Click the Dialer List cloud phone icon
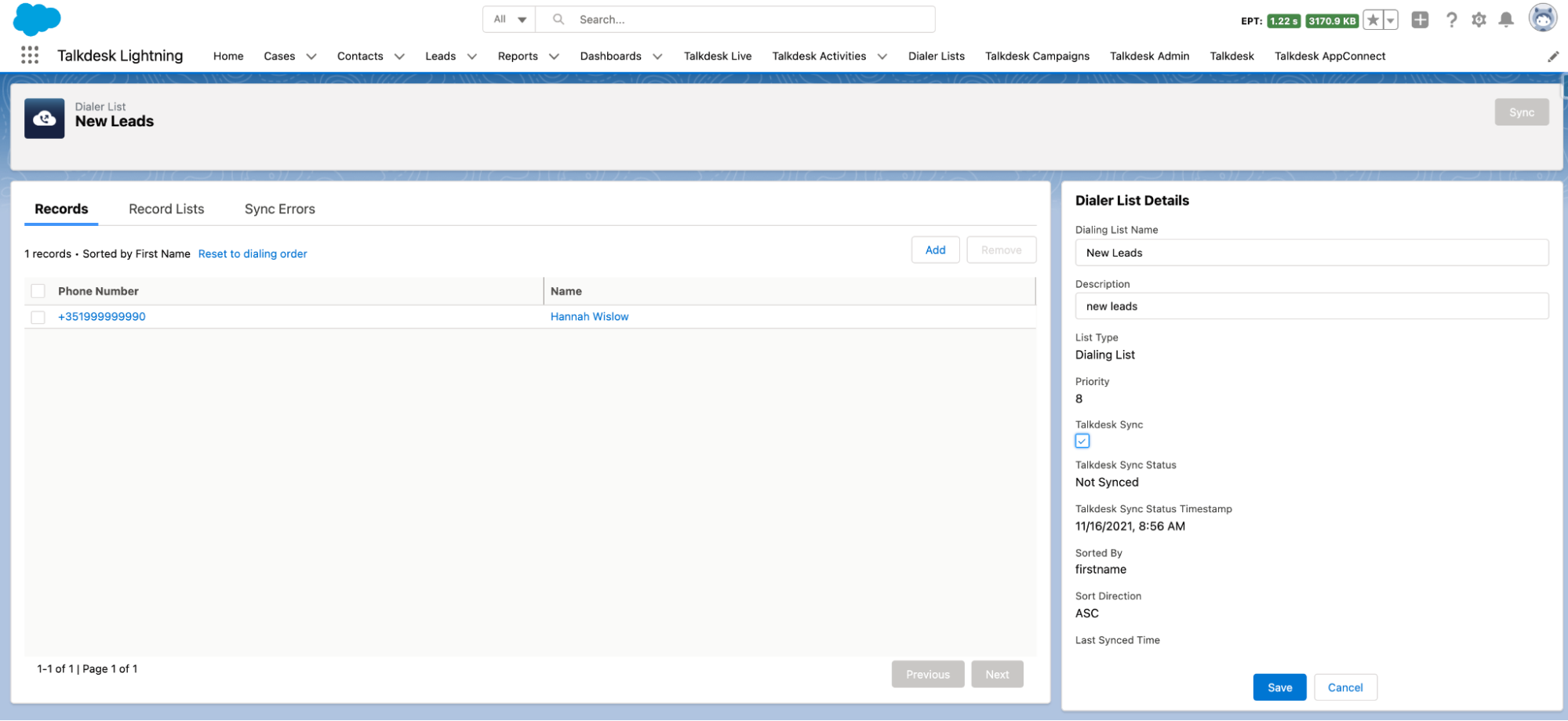This screenshot has height=721, width=1568. (45, 118)
